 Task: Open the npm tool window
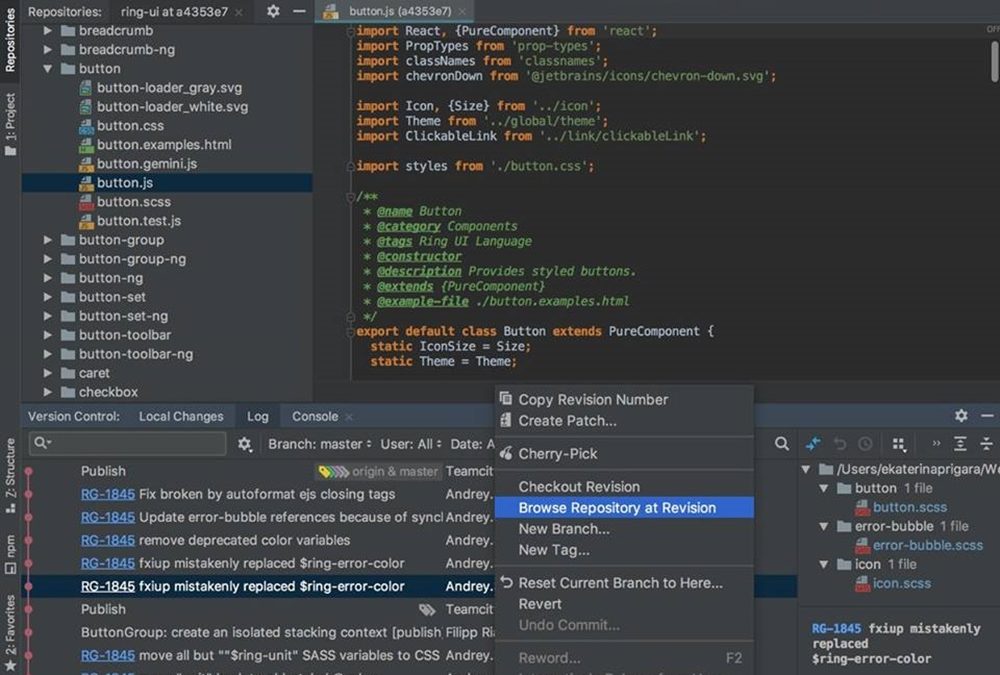click(x=10, y=553)
